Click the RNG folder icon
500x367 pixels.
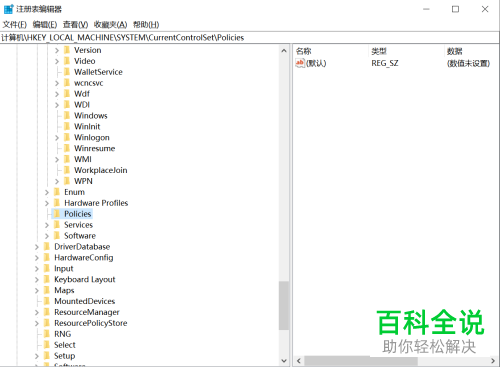click(47, 334)
